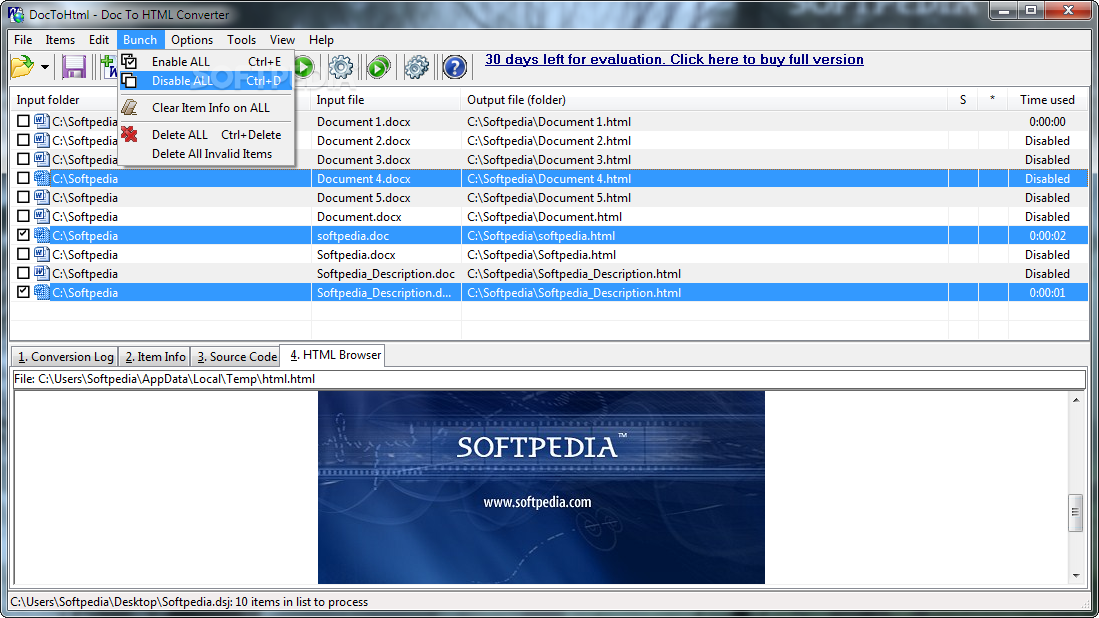Image resolution: width=1099 pixels, height=618 pixels.
Task: Click the buy full version evaluation link
Action: click(674, 60)
